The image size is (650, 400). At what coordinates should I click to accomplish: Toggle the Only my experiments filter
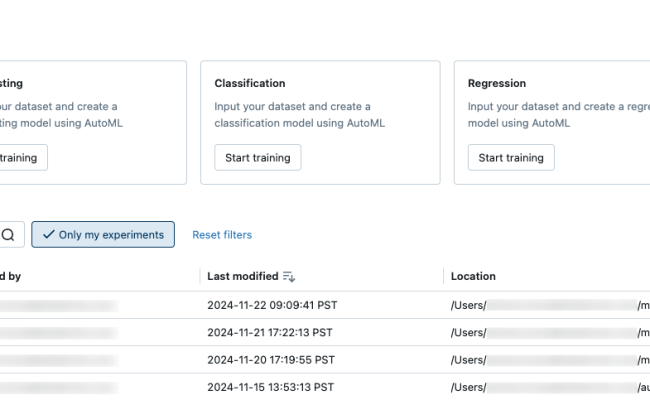click(103, 235)
